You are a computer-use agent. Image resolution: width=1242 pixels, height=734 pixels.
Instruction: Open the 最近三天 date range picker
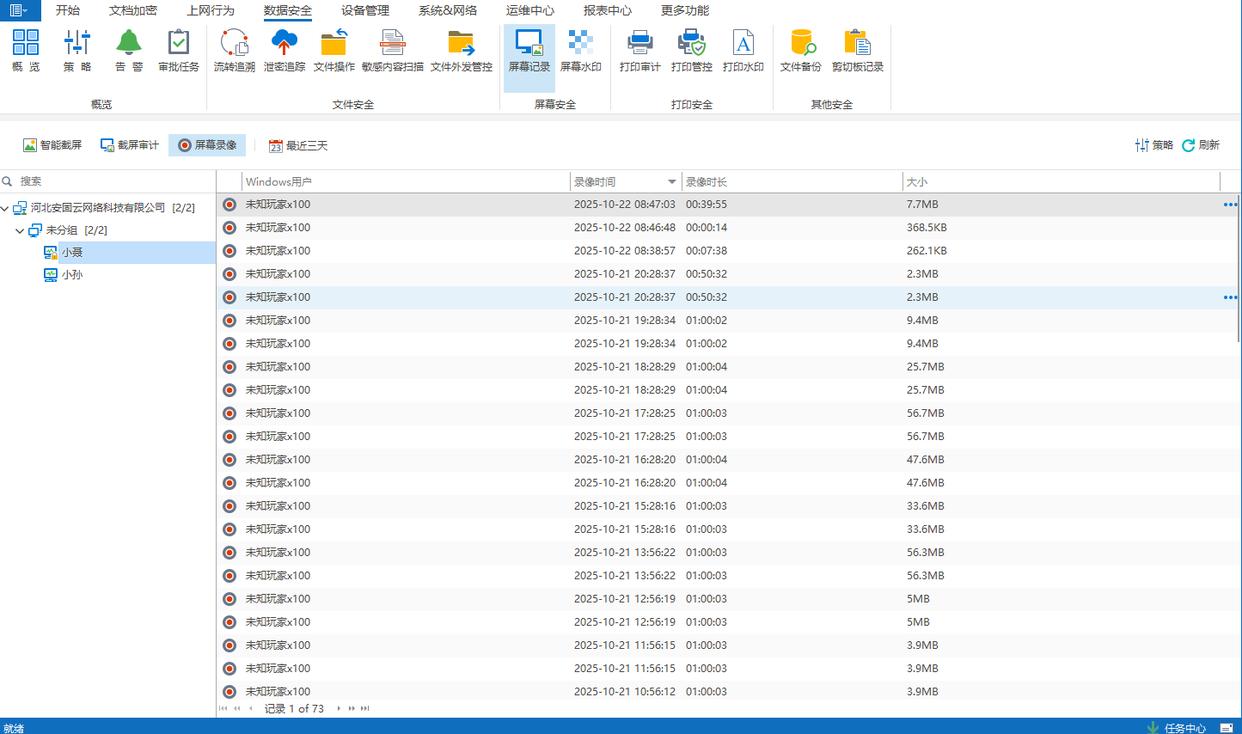coord(298,145)
